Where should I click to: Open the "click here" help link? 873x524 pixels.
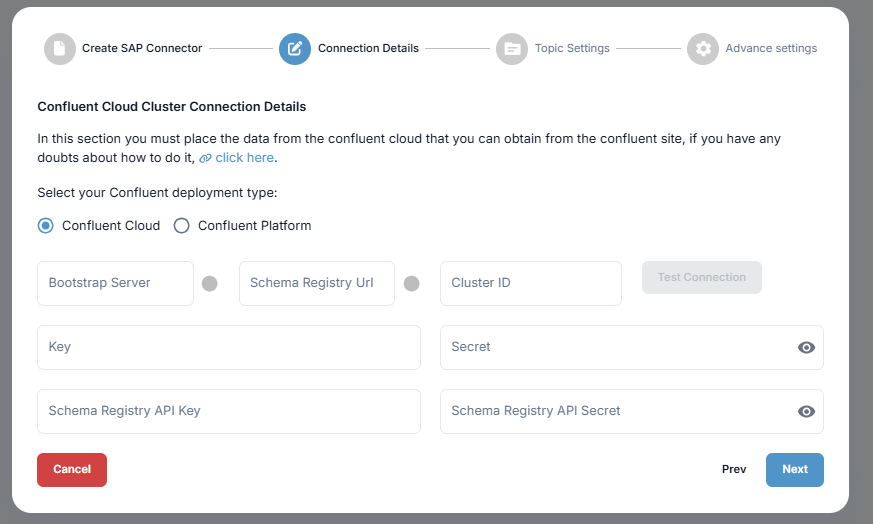pos(244,158)
